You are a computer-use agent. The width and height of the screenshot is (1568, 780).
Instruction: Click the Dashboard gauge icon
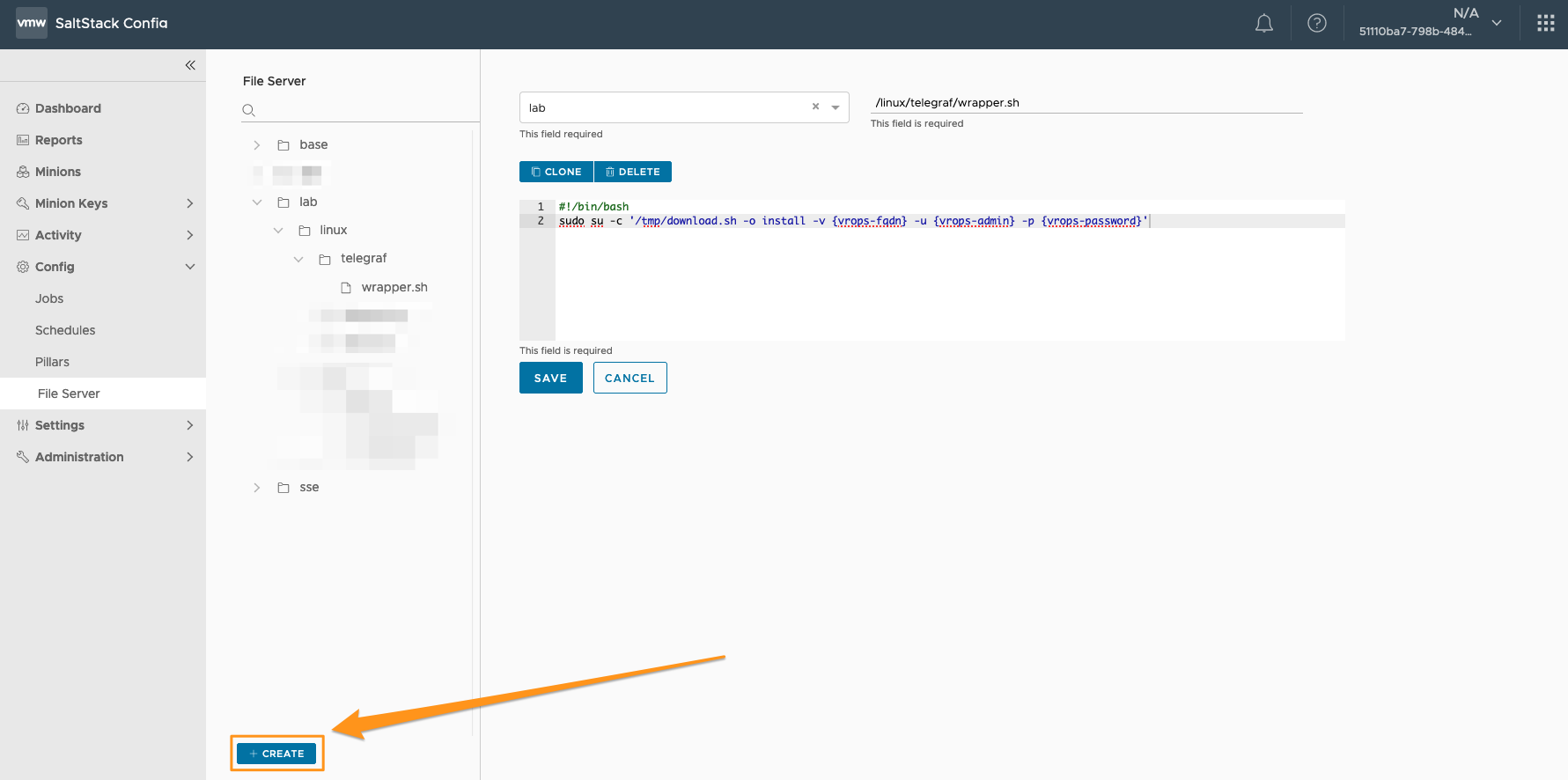23,108
